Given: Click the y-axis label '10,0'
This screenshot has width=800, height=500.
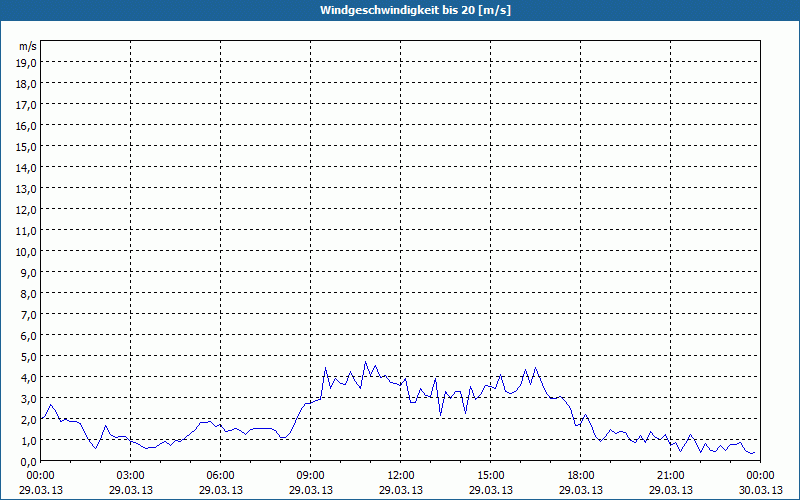Looking at the screenshot, I should click(x=26, y=252).
